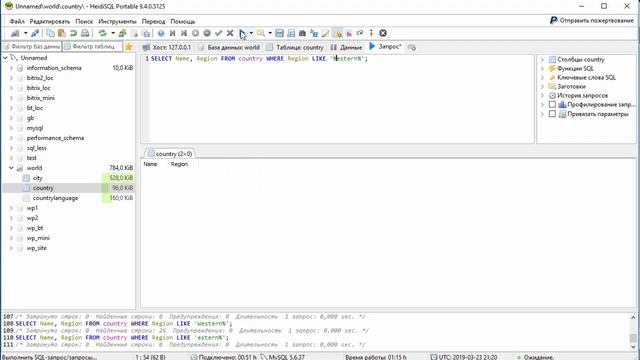Click the green undo arrow icon
This screenshot has width=640, height=360.
[73, 33]
